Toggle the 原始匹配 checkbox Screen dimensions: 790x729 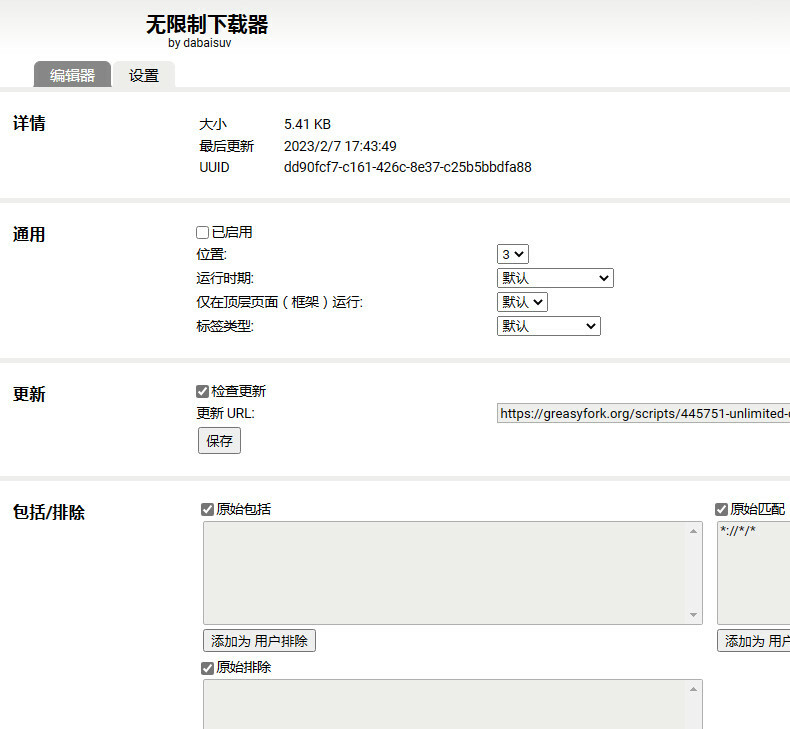coord(722,509)
